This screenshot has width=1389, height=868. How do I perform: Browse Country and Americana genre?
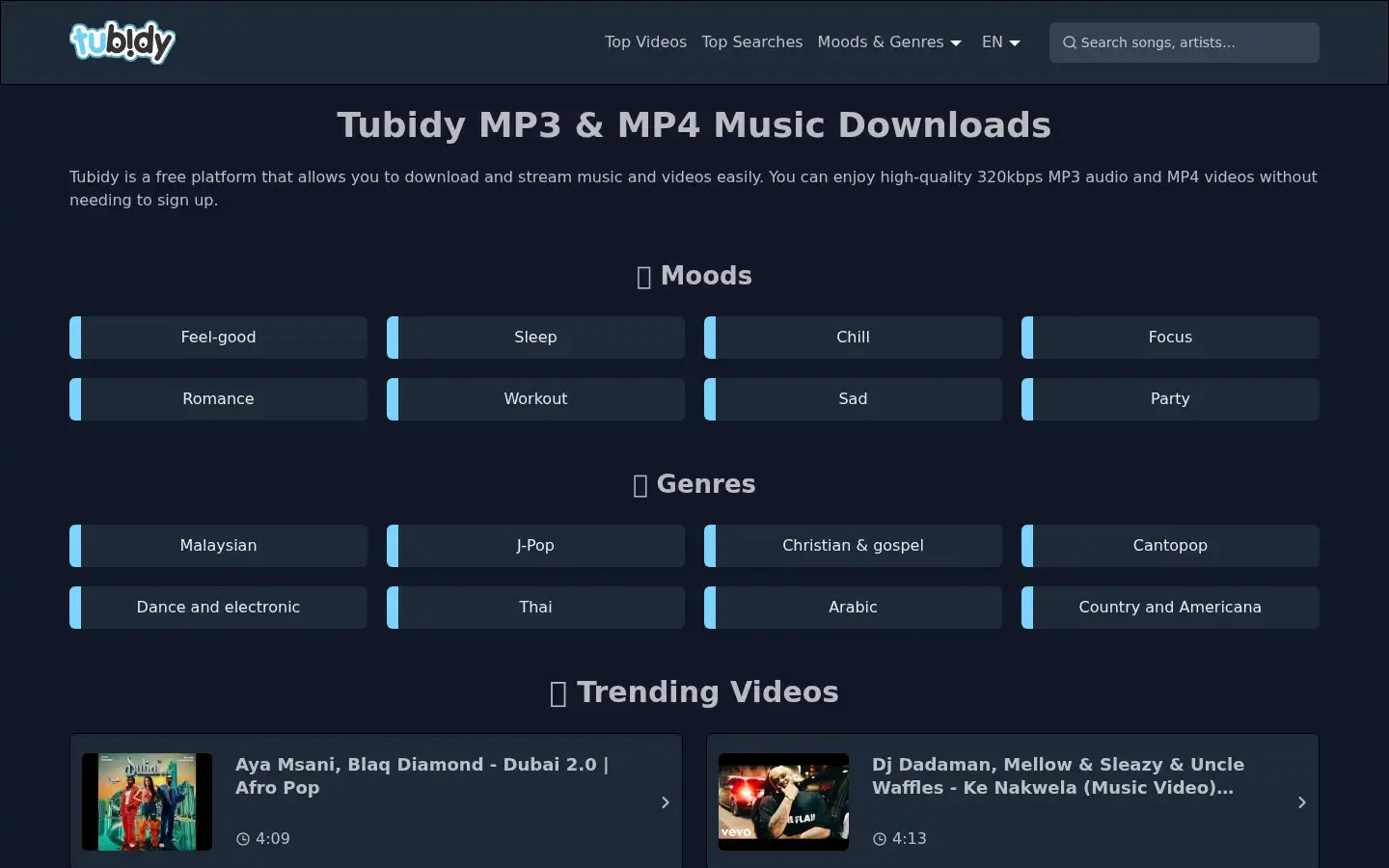[1170, 608]
